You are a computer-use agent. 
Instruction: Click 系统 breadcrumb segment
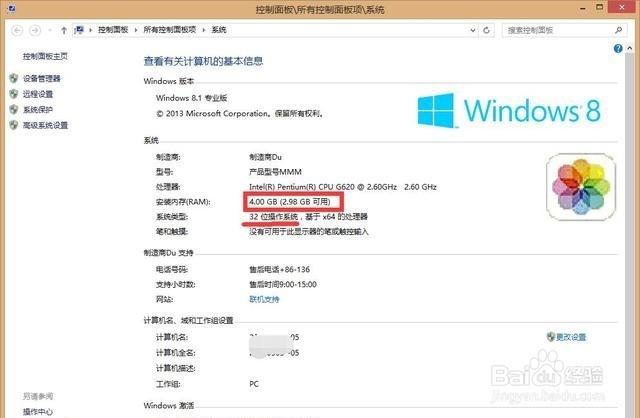219,30
